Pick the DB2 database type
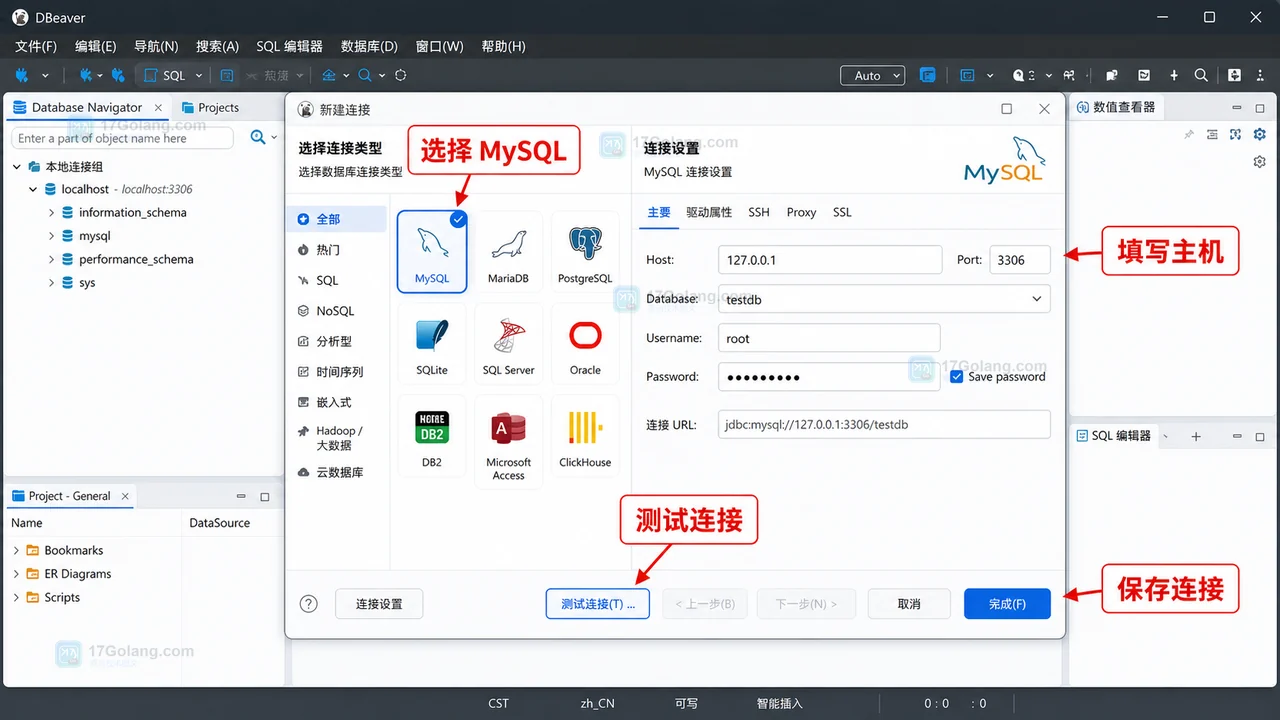 [x=432, y=438]
